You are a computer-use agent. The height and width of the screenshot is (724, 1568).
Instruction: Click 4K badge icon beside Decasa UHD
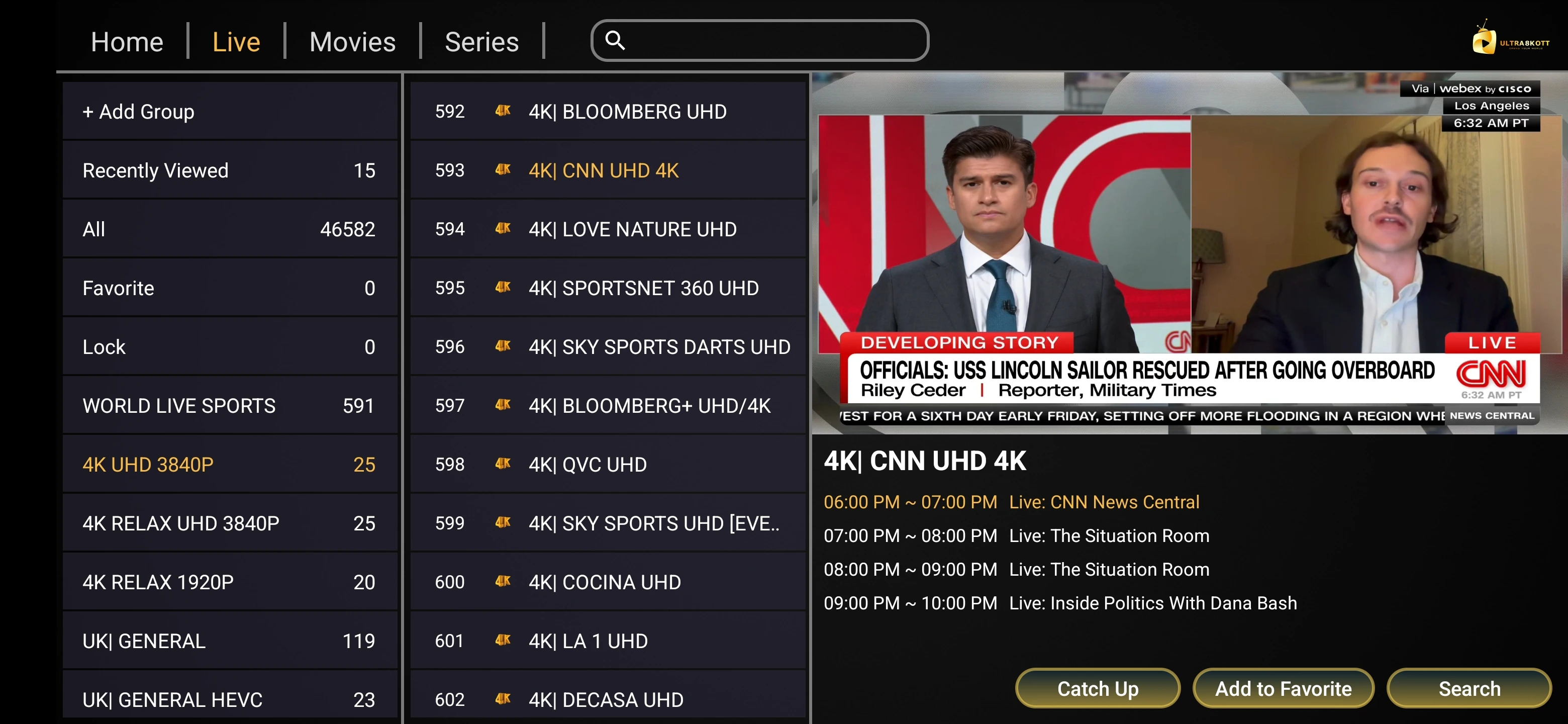pyautogui.click(x=503, y=699)
